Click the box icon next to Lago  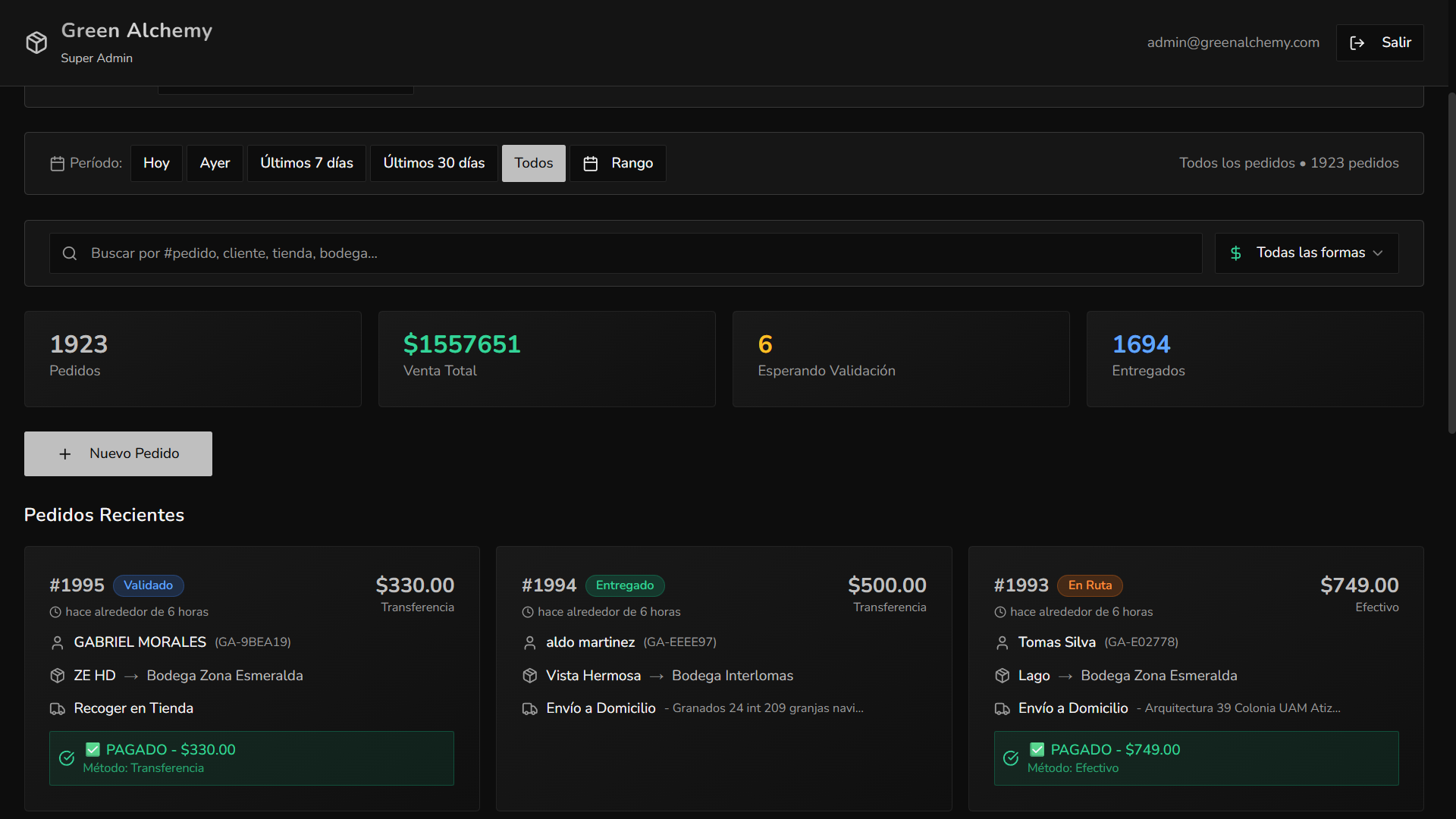(x=1002, y=676)
